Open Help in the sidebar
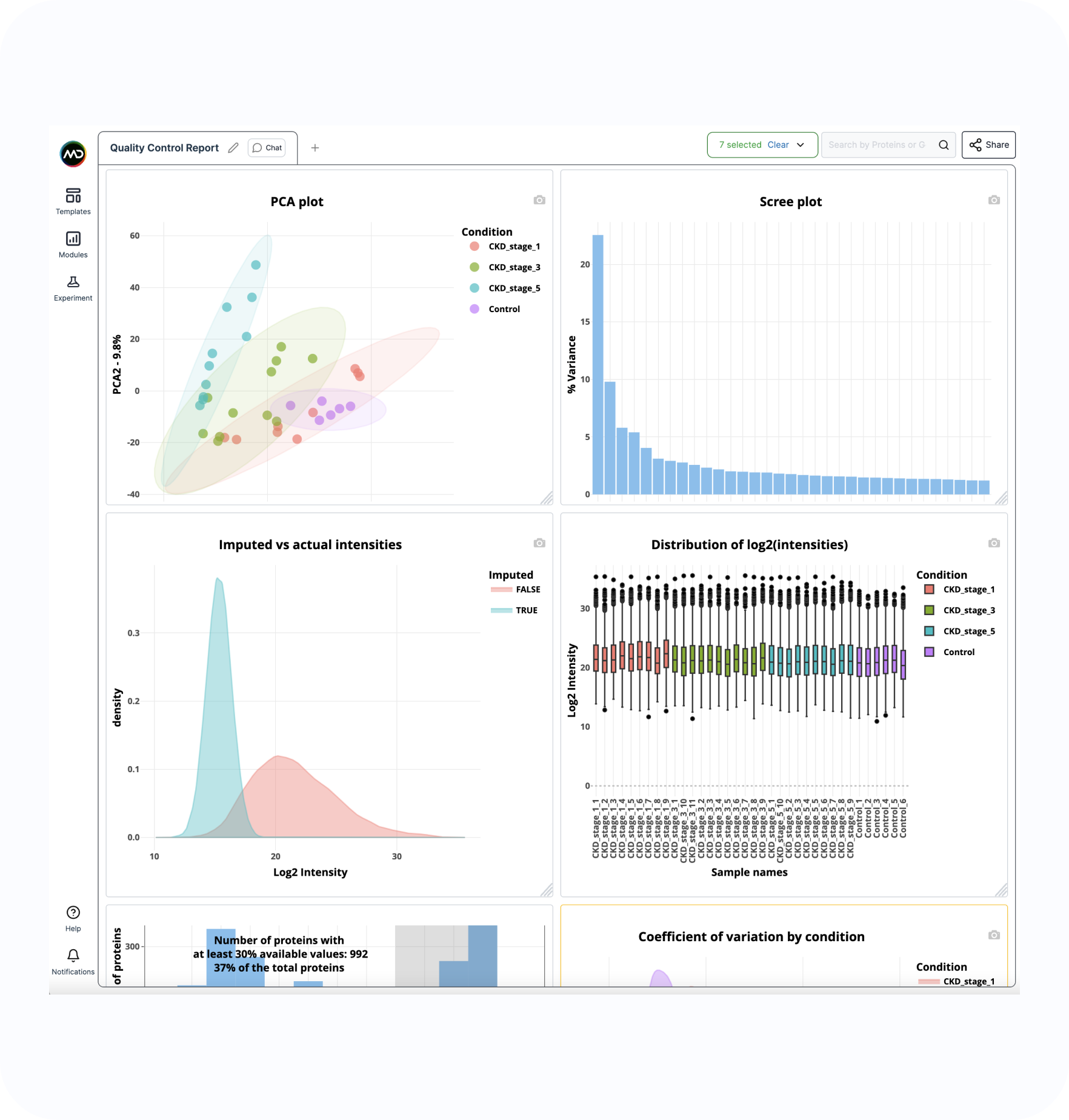Viewport: 1069px width, 1120px height. [73, 919]
